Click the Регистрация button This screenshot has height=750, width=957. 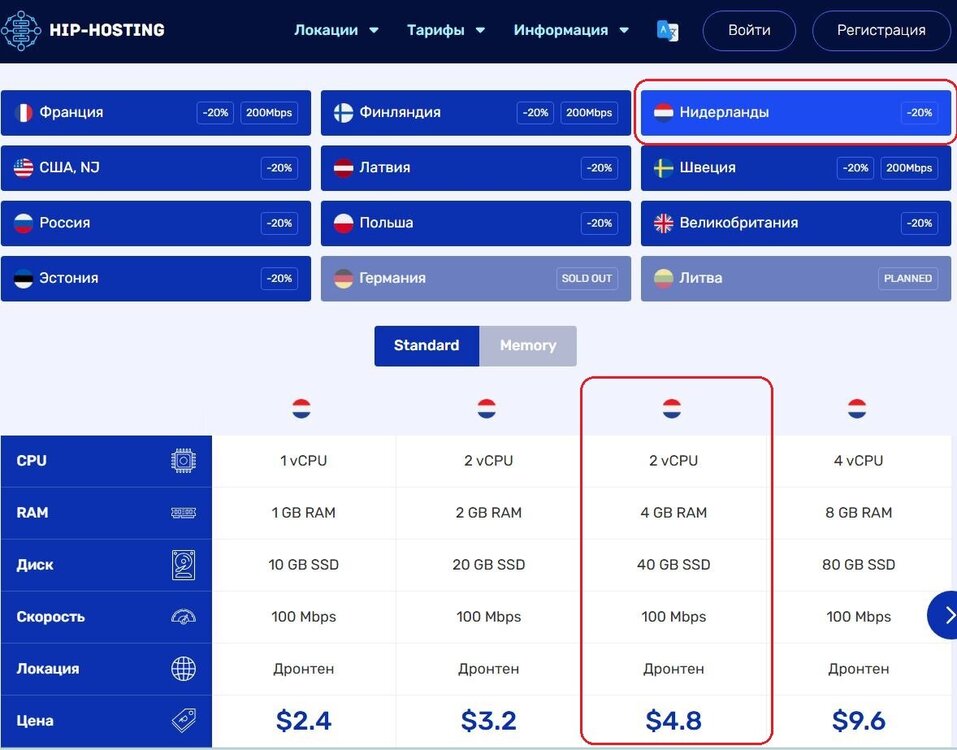(881, 31)
